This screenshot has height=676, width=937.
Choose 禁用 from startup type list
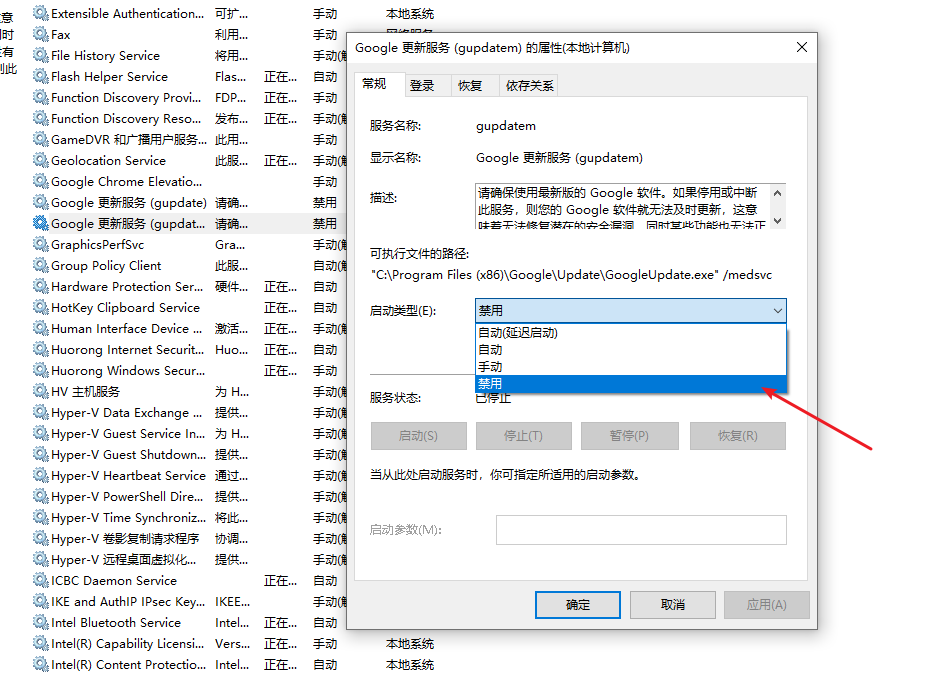tap(630, 383)
